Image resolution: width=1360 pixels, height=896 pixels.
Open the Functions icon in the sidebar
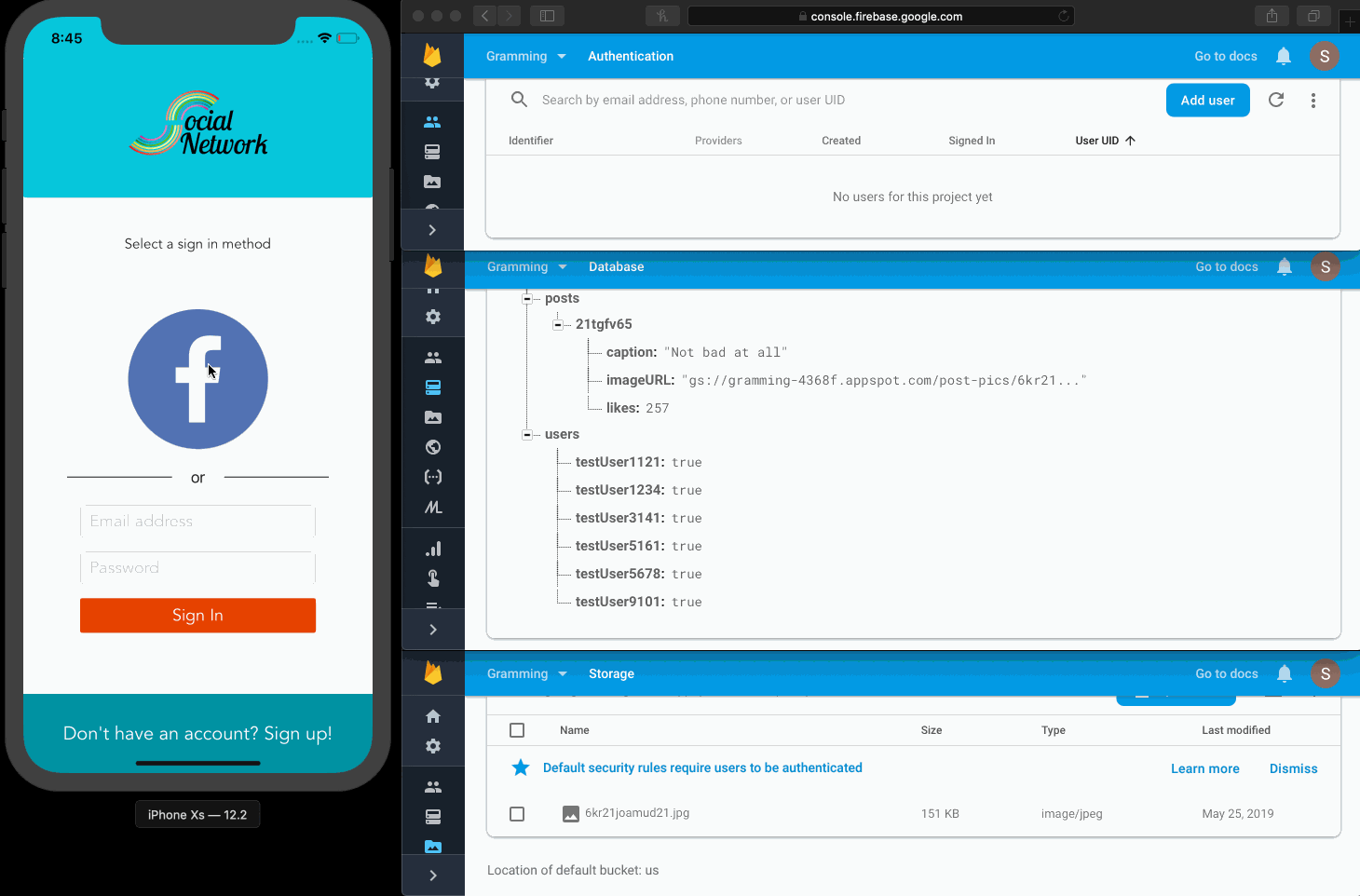433,477
